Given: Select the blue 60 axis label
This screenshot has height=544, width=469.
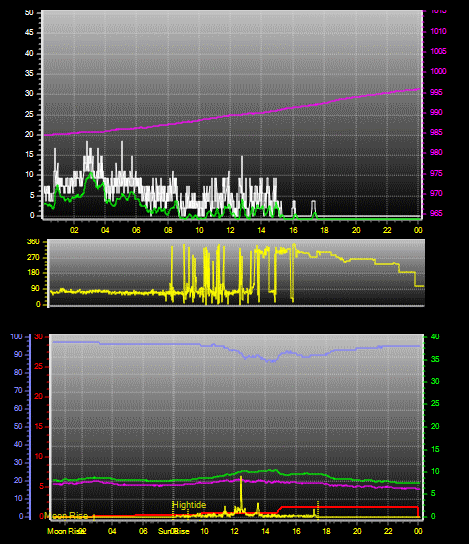Looking at the screenshot, I should pos(18,408).
